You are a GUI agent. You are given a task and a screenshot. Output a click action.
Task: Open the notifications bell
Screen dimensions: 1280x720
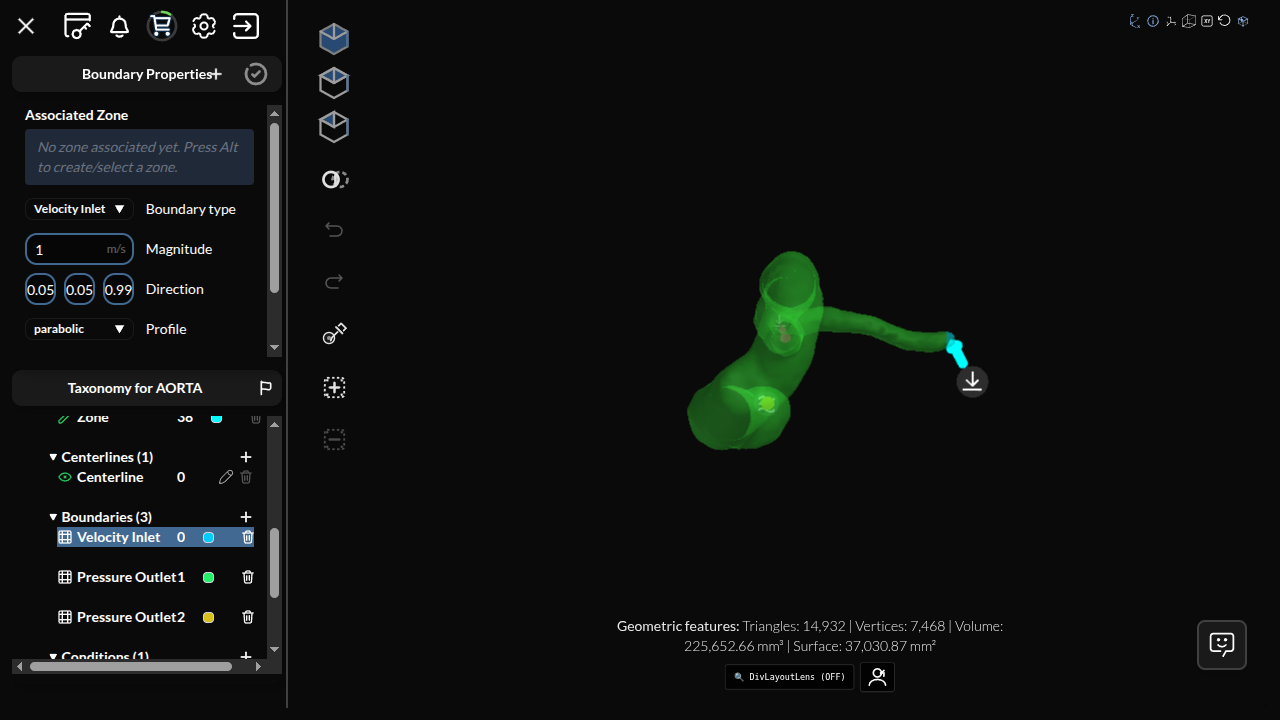[119, 26]
